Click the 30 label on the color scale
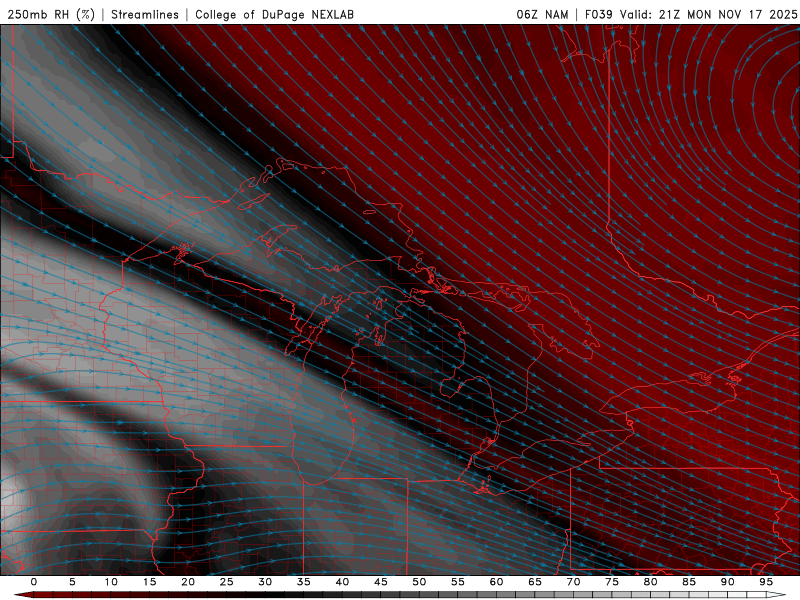This screenshot has width=800, height=600. coord(265,582)
